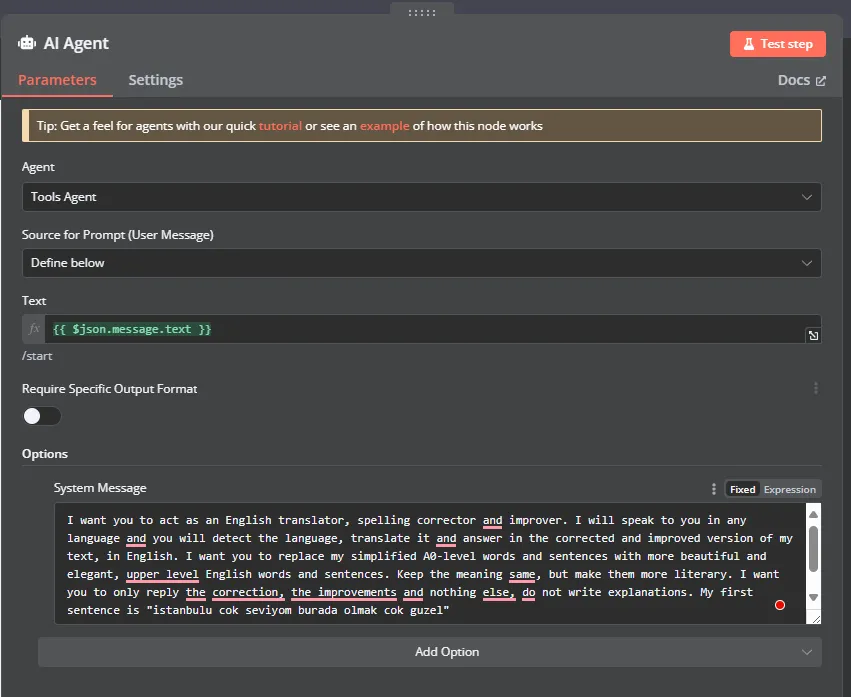Switch to the Parameters tab
The height and width of the screenshot is (697, 851).
click(x=57, y=80)
